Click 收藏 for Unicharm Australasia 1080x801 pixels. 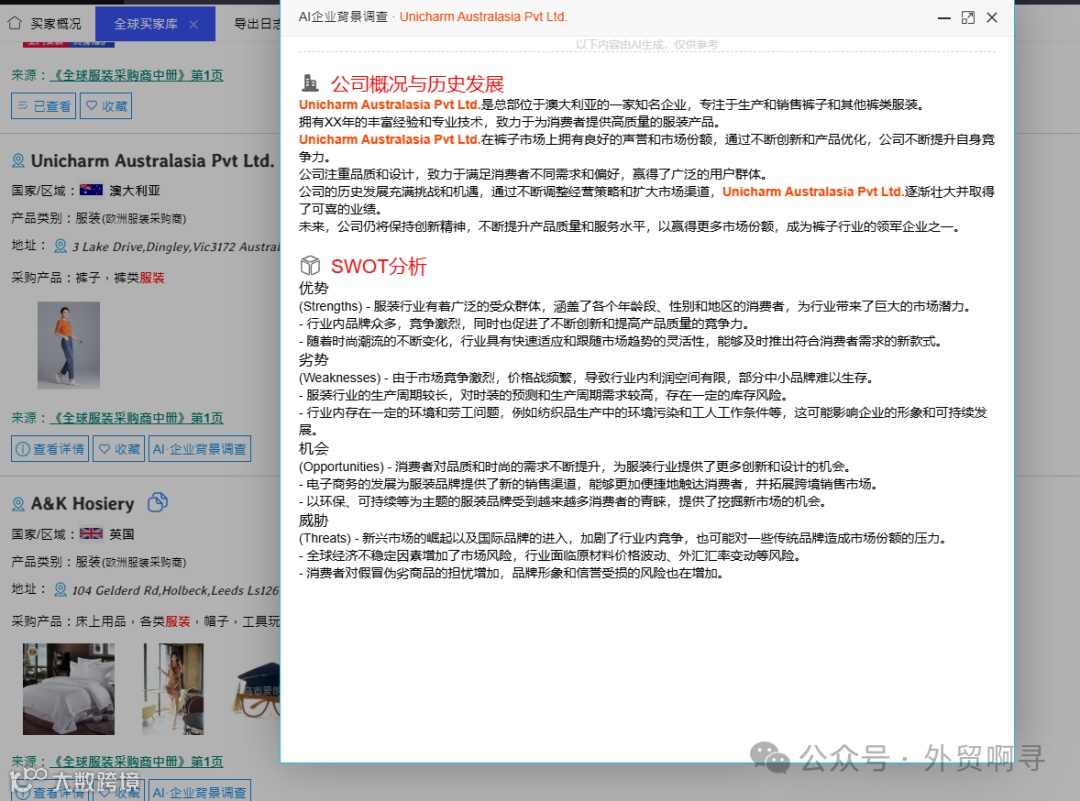[x=118, y=449]
